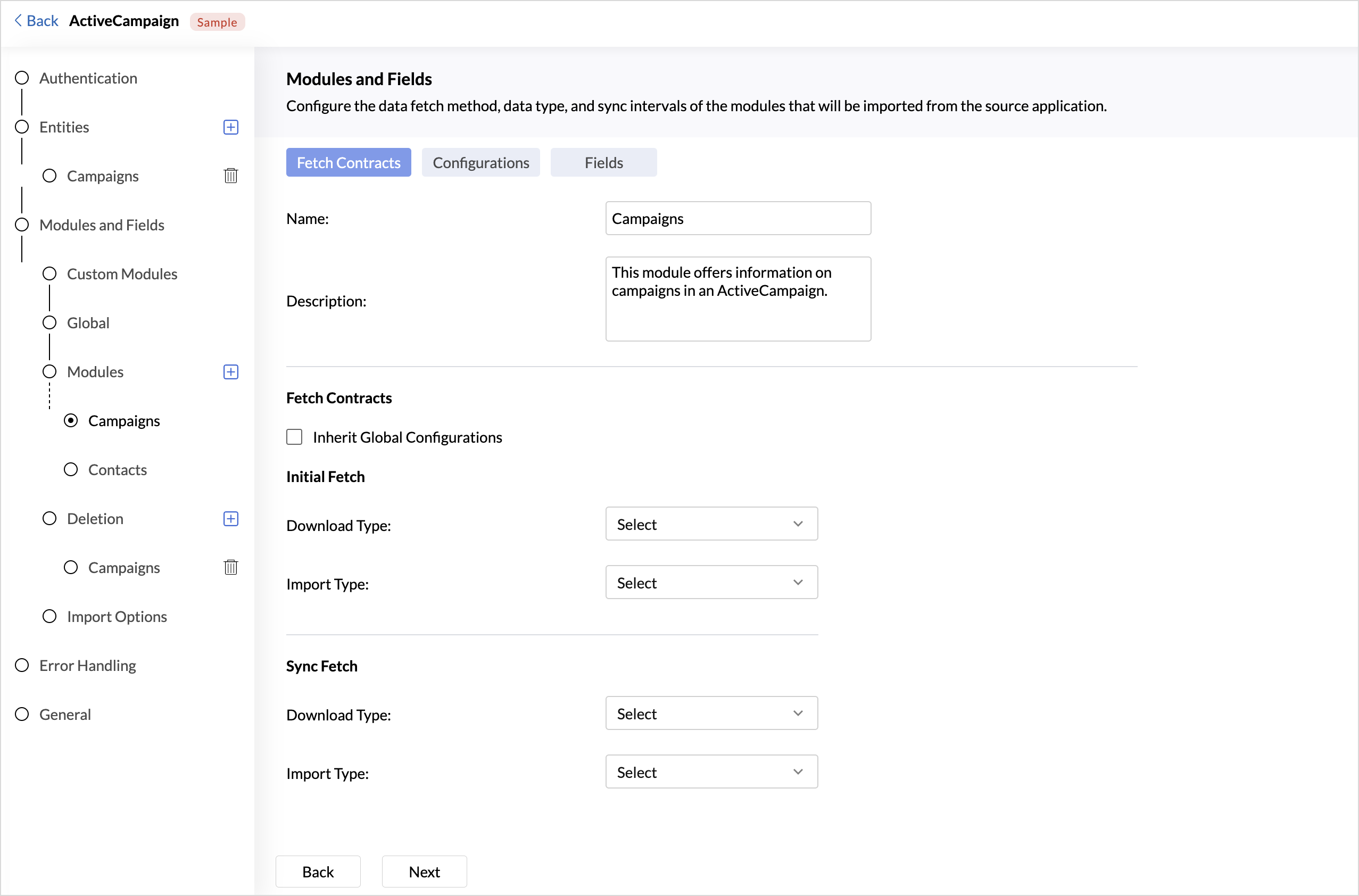The image size is (1359, 896).
Task: Enable Inherit Global Configurations checkbox
Action: [294, 437]
